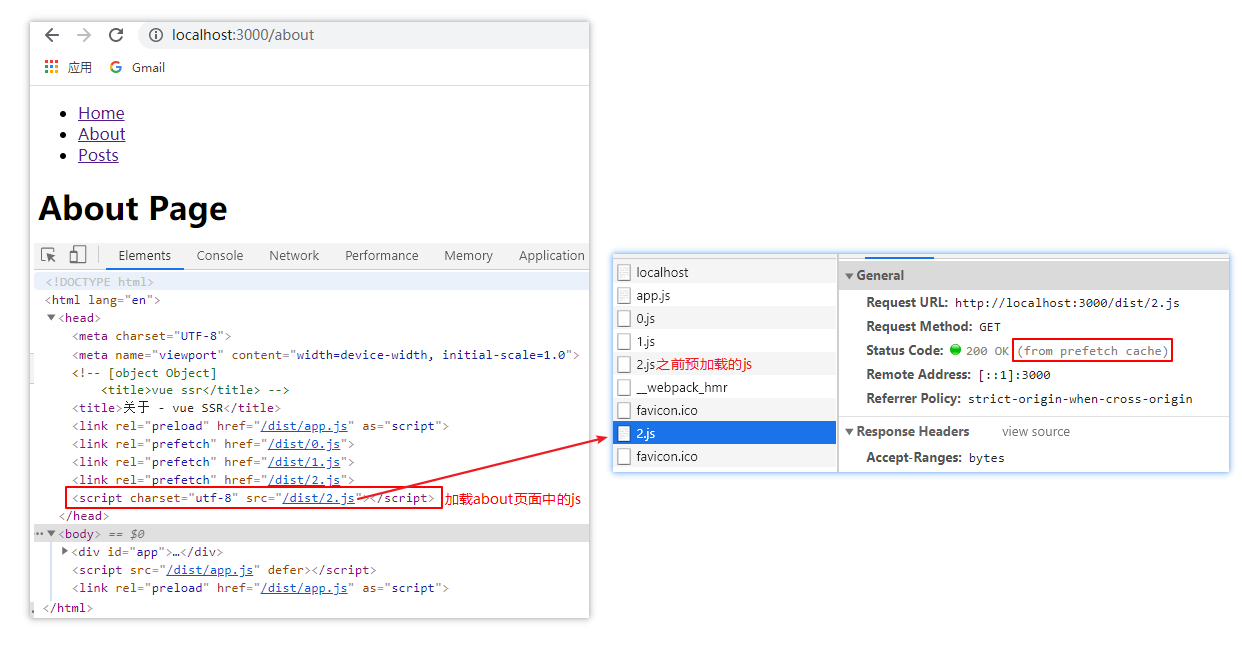Open the About link on the page
This screenshot has width=1242, height=653.
(102, 134)
